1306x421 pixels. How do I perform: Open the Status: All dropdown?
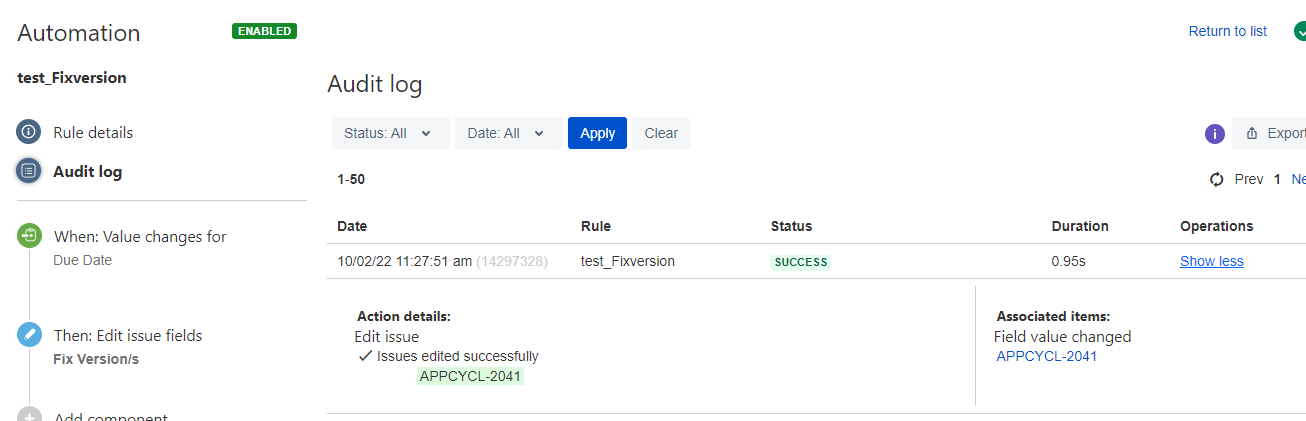pyautogui.click(x=391, y=133)
